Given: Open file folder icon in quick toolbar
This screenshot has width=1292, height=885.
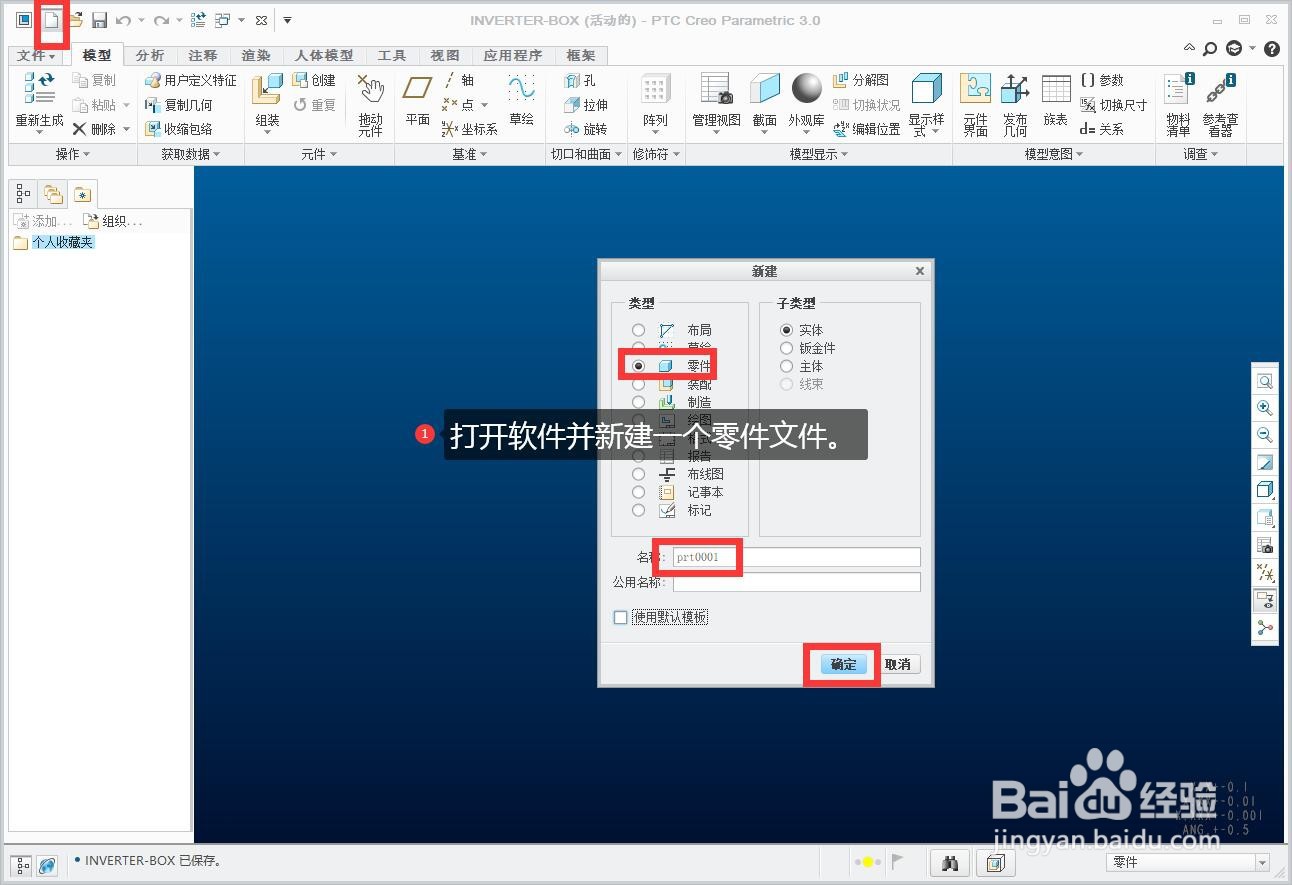Looking at the screenshot, I should pyautogui.click(x=76, y=20).
